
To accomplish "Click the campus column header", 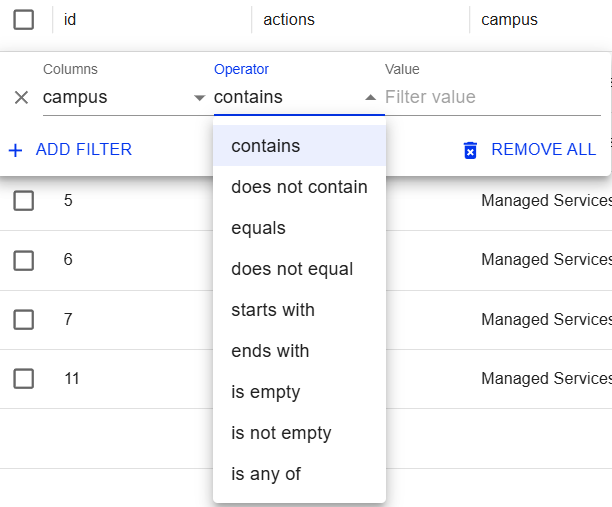I will [x=509, y=19].
